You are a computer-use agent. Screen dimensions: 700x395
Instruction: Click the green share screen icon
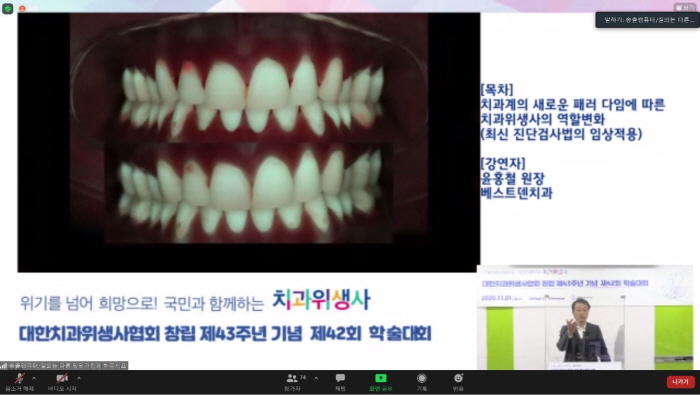pyautogui.click(x=380, y=378)
